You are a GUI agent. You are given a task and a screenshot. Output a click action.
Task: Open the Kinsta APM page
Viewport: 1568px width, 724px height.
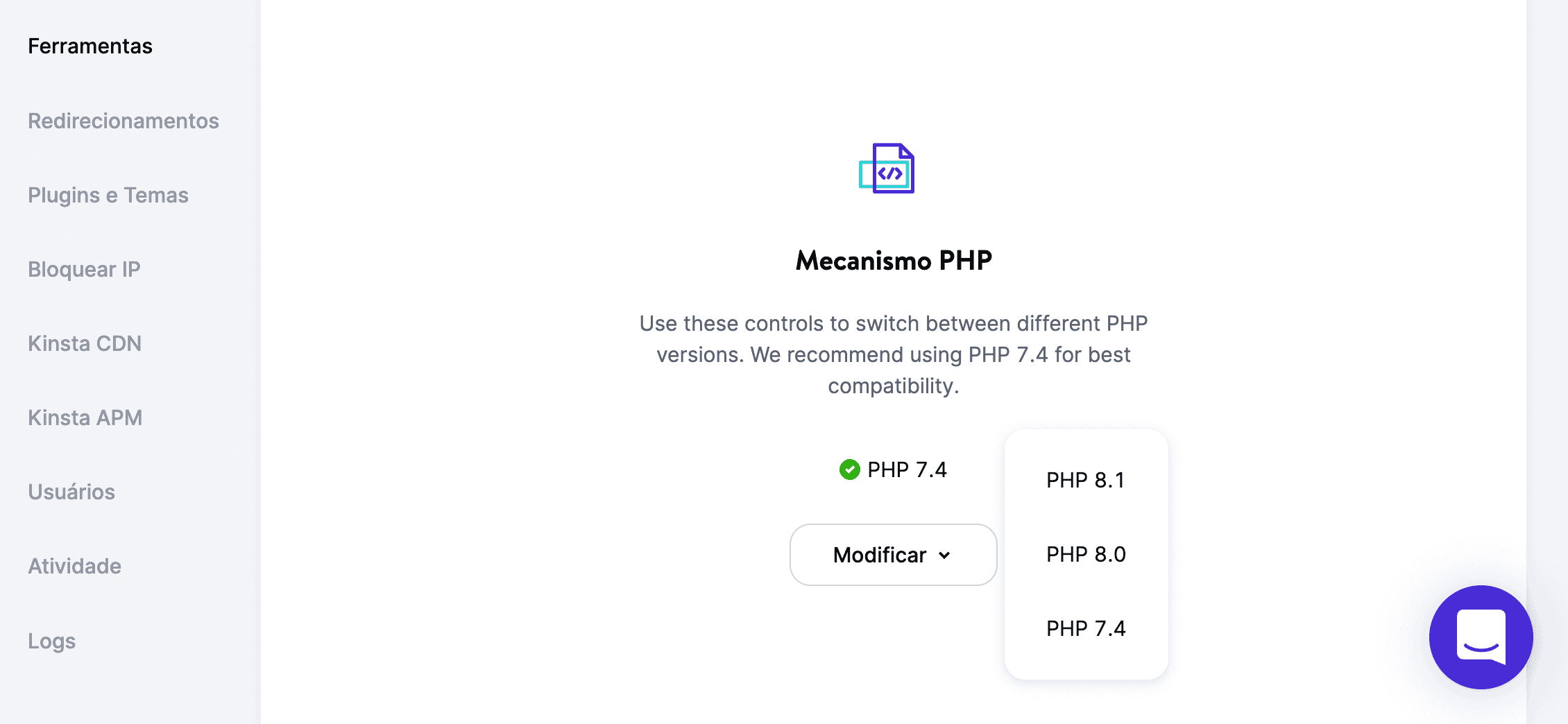click(84, 417)
